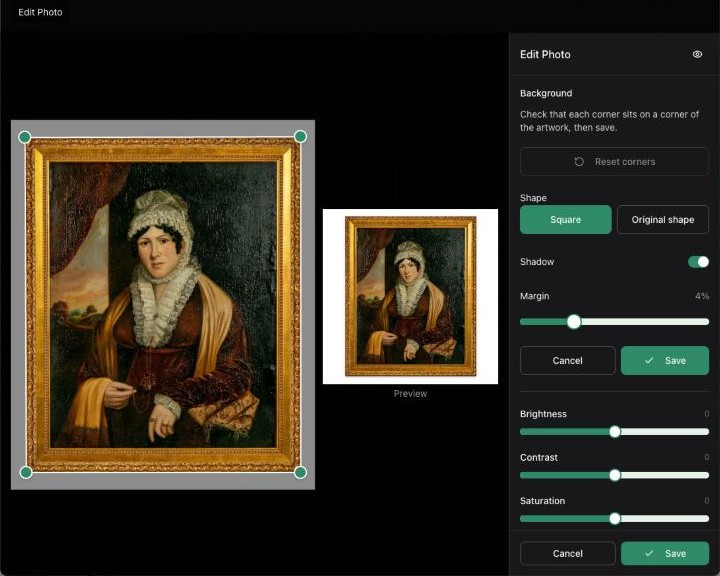Click the Saturation value 0

pos(707,501)
